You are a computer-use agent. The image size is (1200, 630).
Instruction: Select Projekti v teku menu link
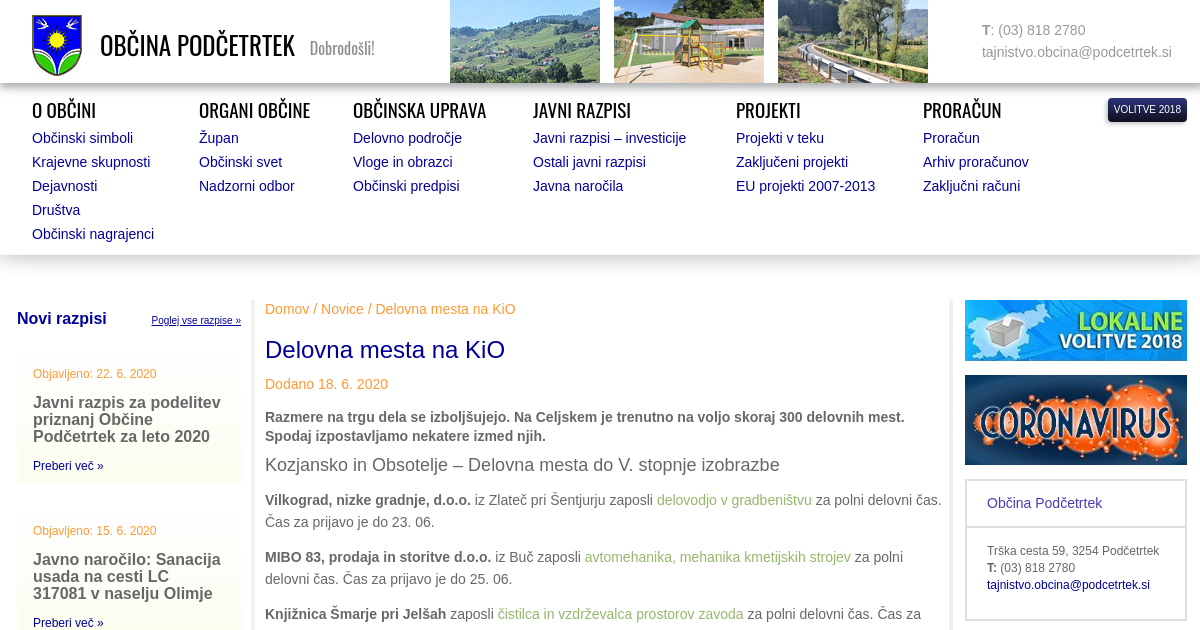click(x=779, y=138)
